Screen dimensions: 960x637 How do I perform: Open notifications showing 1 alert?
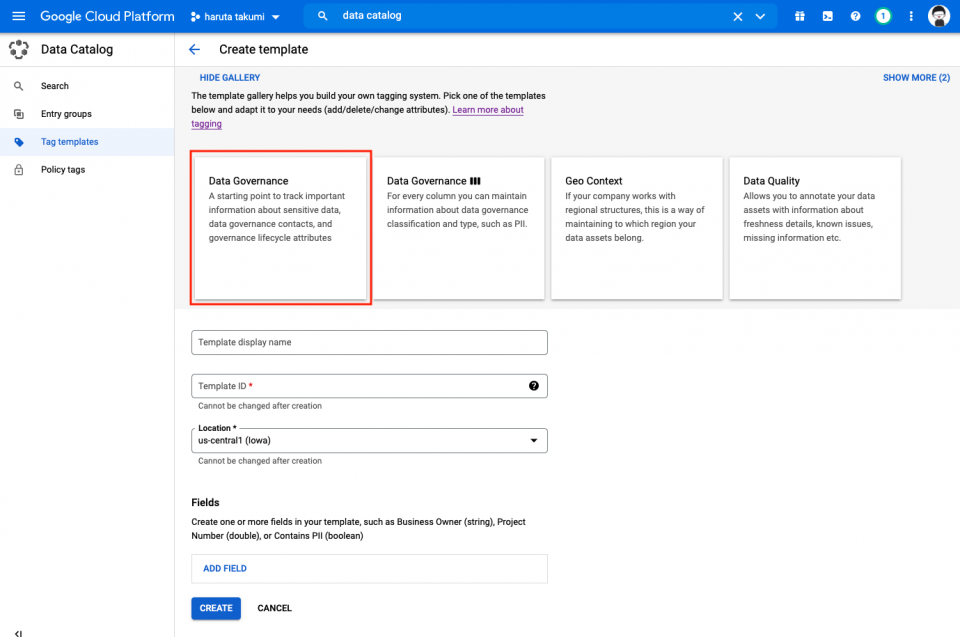coord(881,16)
